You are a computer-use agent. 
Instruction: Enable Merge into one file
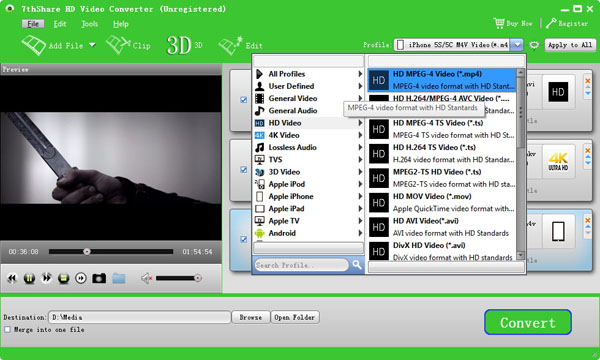click(x=7, y=329)
